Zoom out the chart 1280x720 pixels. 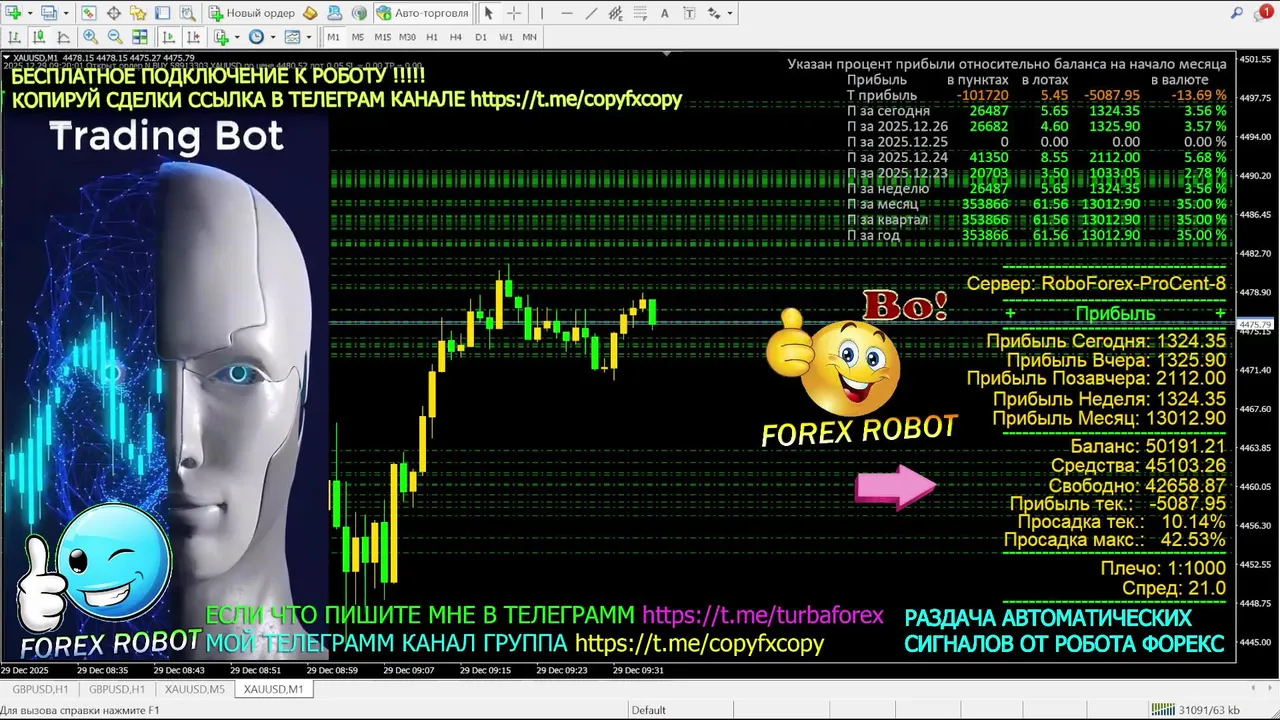coord(115,37)
